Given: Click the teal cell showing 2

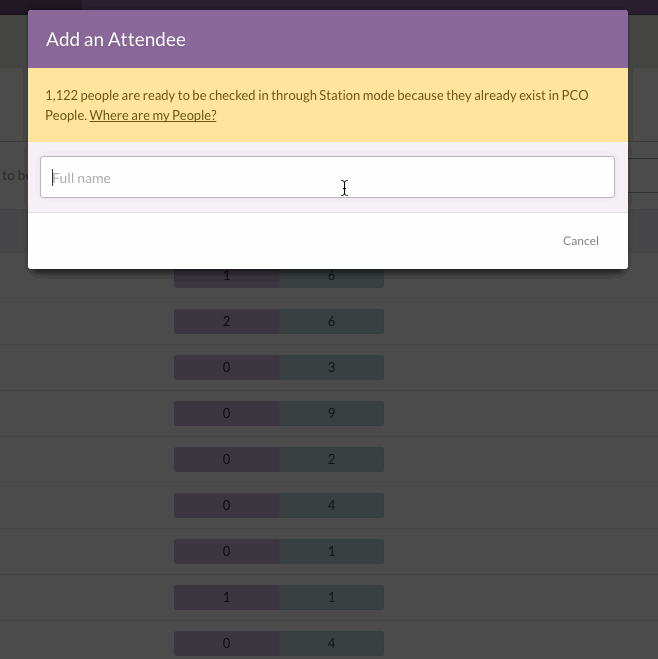Looking at the screenshot, I should tap(332, 460).
